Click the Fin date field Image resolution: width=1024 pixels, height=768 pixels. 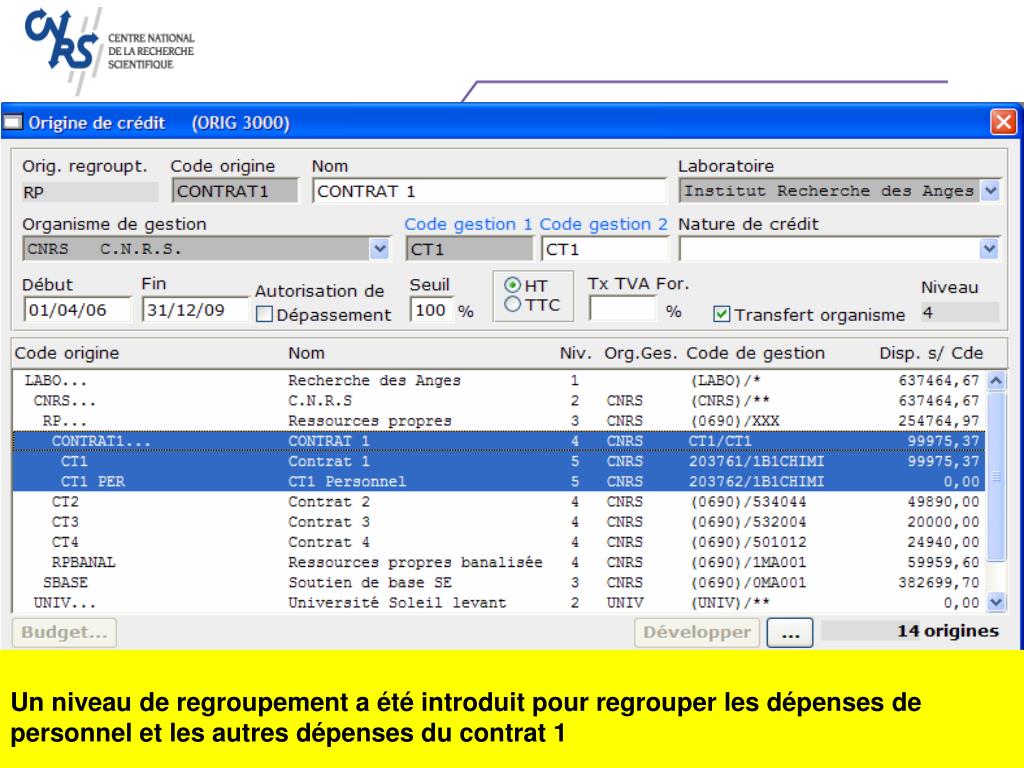point(195,310)
